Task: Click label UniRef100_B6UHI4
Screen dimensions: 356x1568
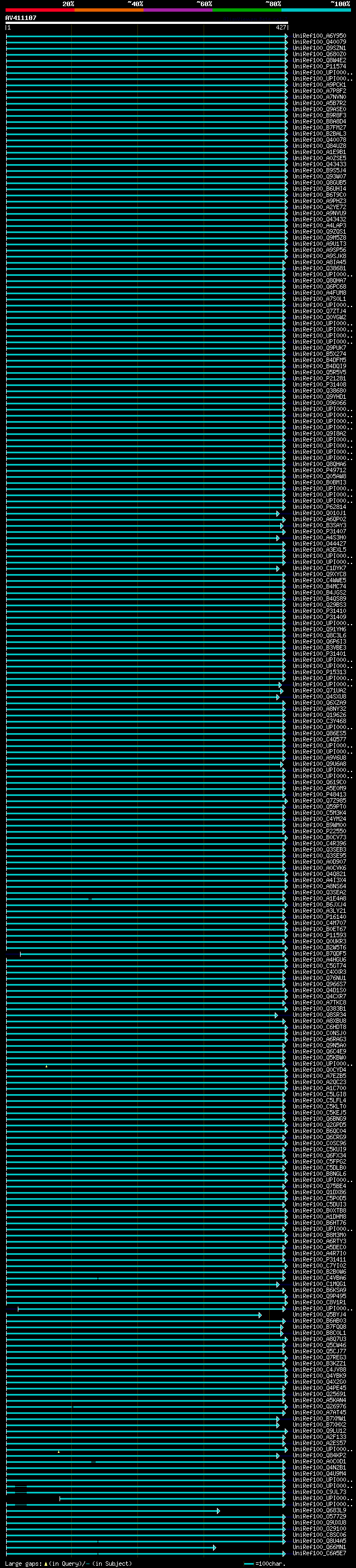Action: click(x=319, y=189)
